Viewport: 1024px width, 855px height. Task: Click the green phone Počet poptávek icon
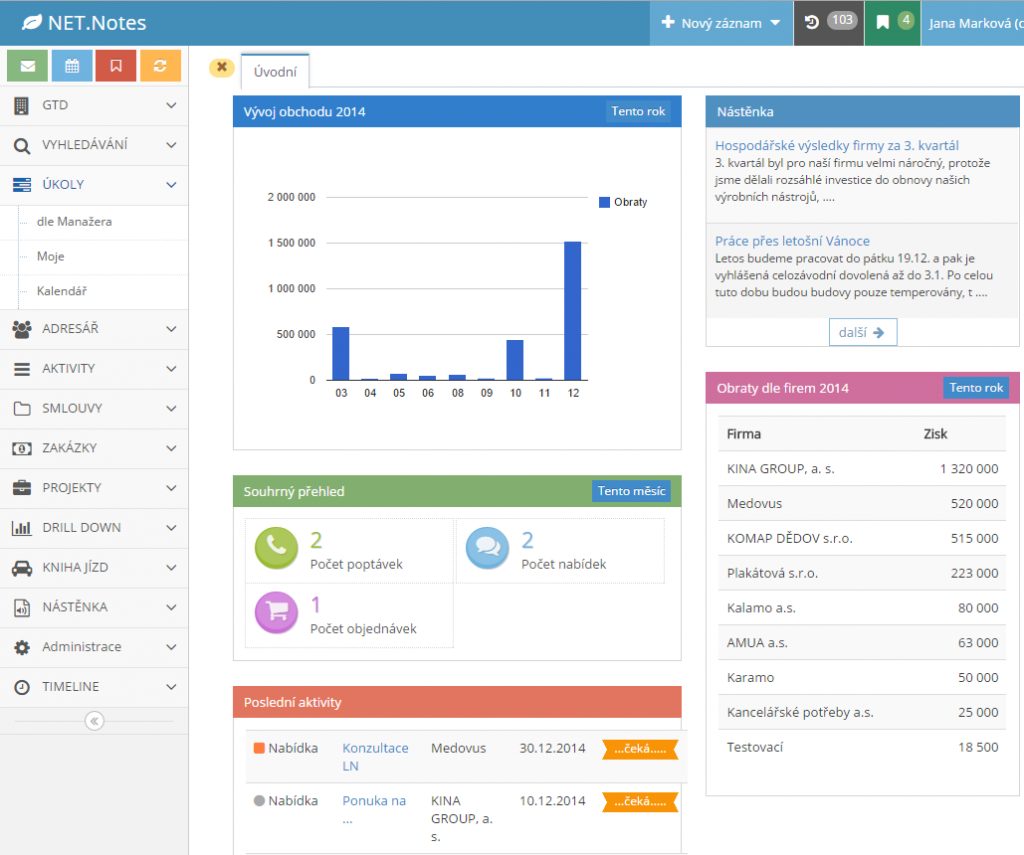tap(276, 548)
